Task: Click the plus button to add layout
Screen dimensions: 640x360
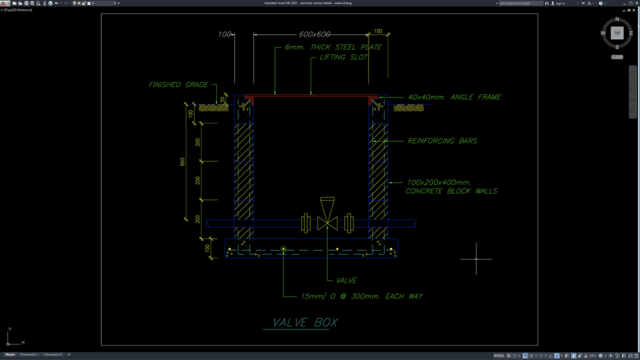Action: (x=69, y=355)
